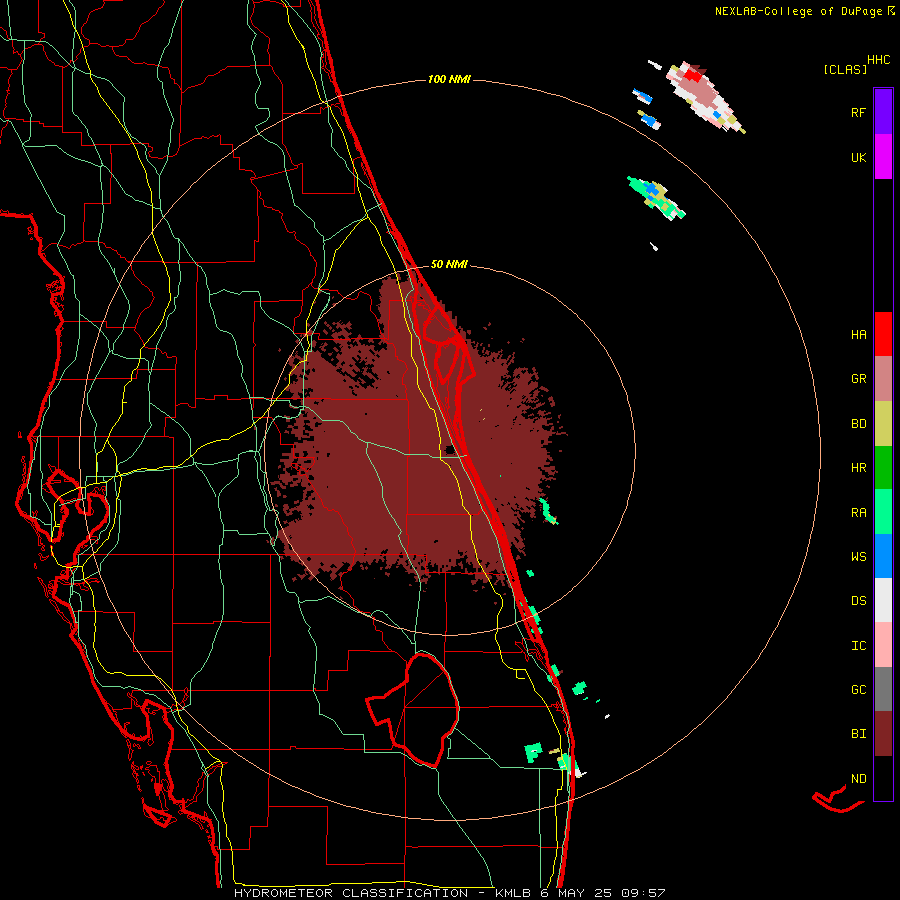
Task: Click the 100 NMI range ring label
Action: (x=449, y=79)
